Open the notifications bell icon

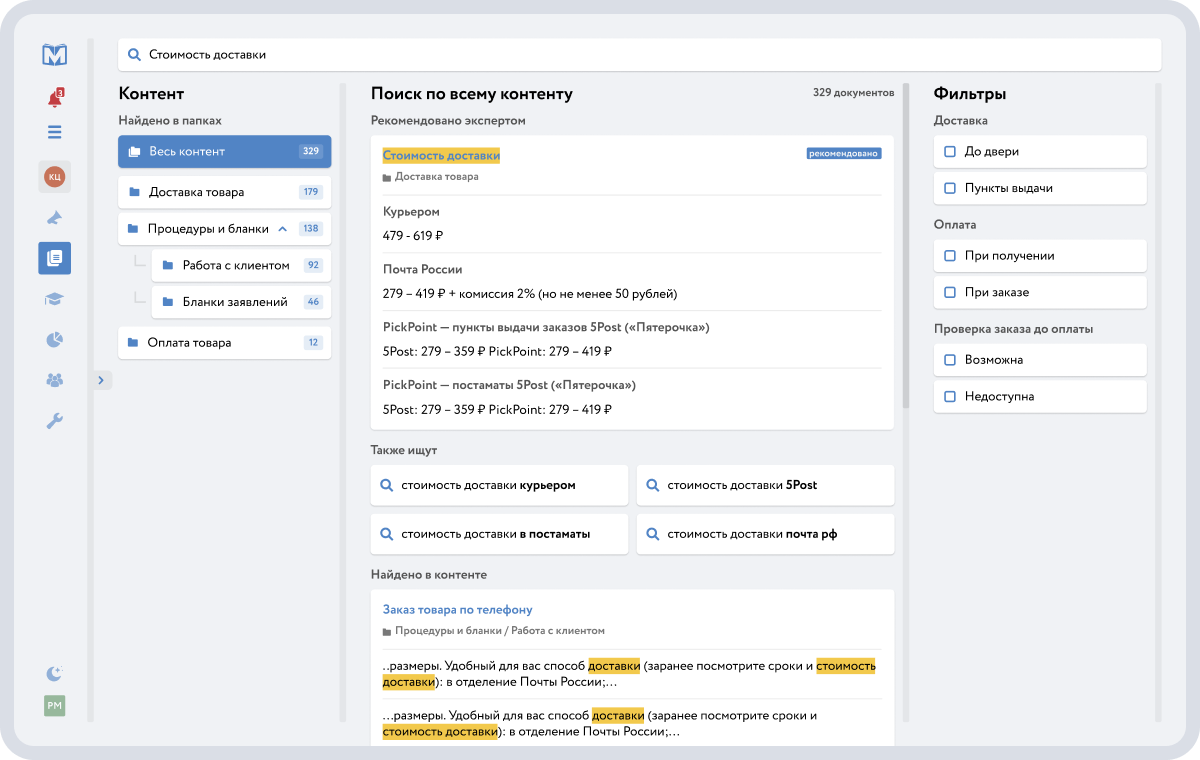pyautogui.click(x=54, y=99)
